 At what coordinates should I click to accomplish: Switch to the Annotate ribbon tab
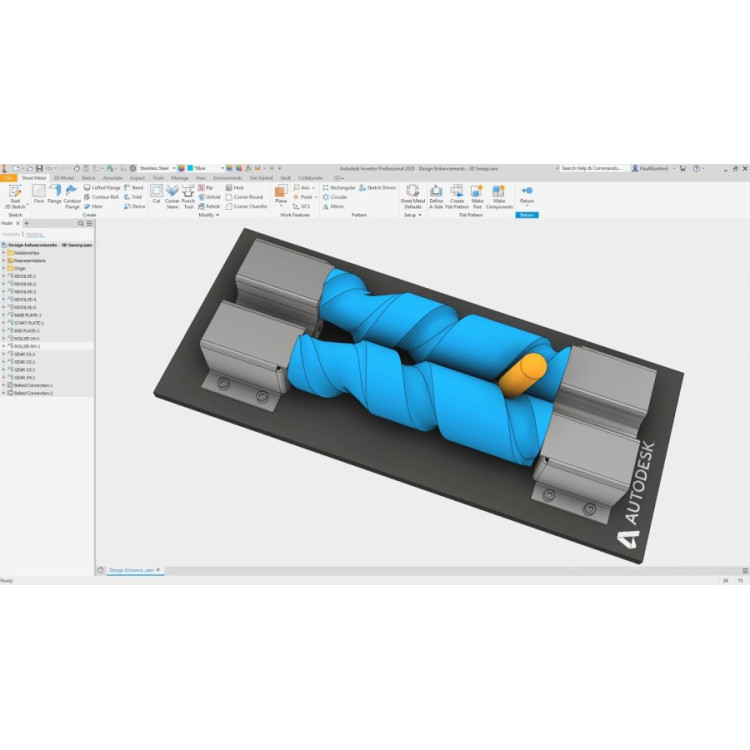coord(113,177)
